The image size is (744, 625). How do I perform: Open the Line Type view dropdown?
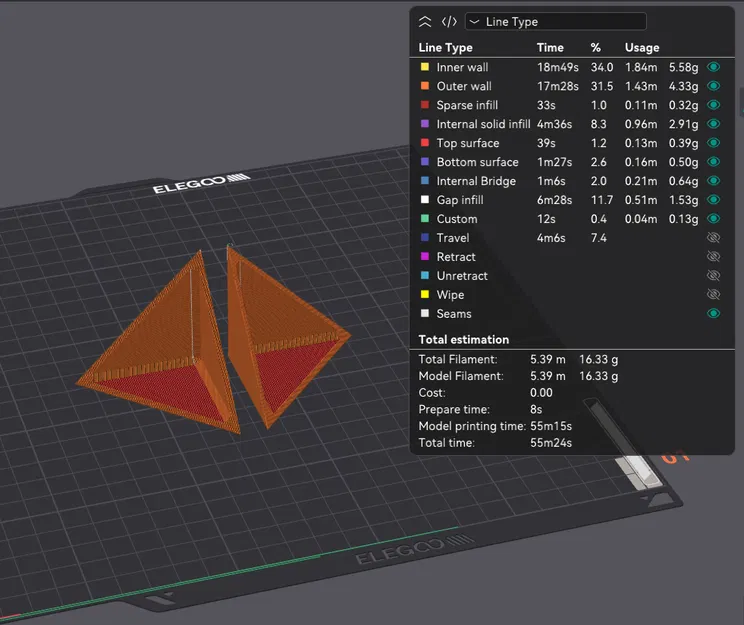[x=556, y=22]
